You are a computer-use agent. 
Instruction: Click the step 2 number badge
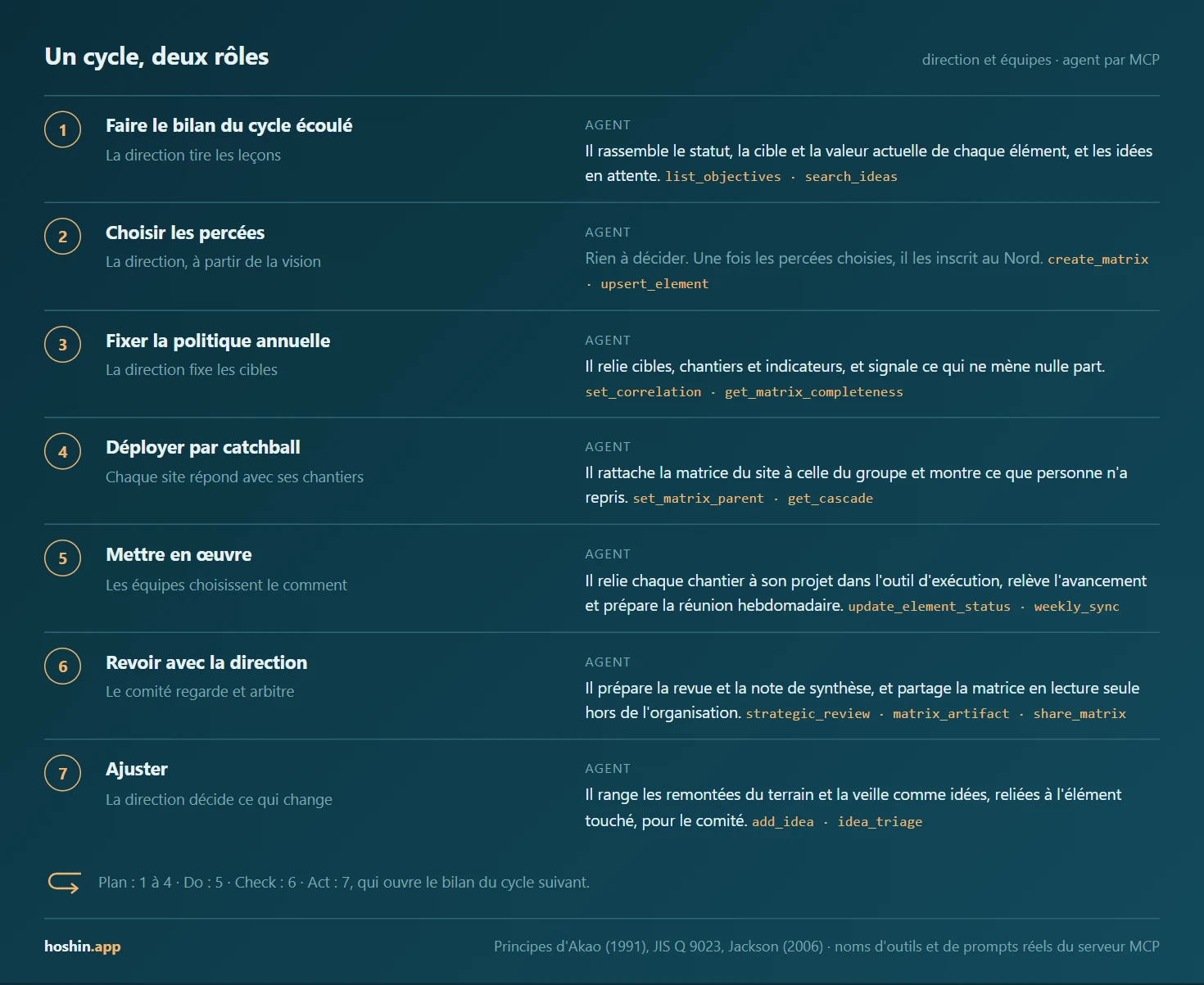coord(62,237)
